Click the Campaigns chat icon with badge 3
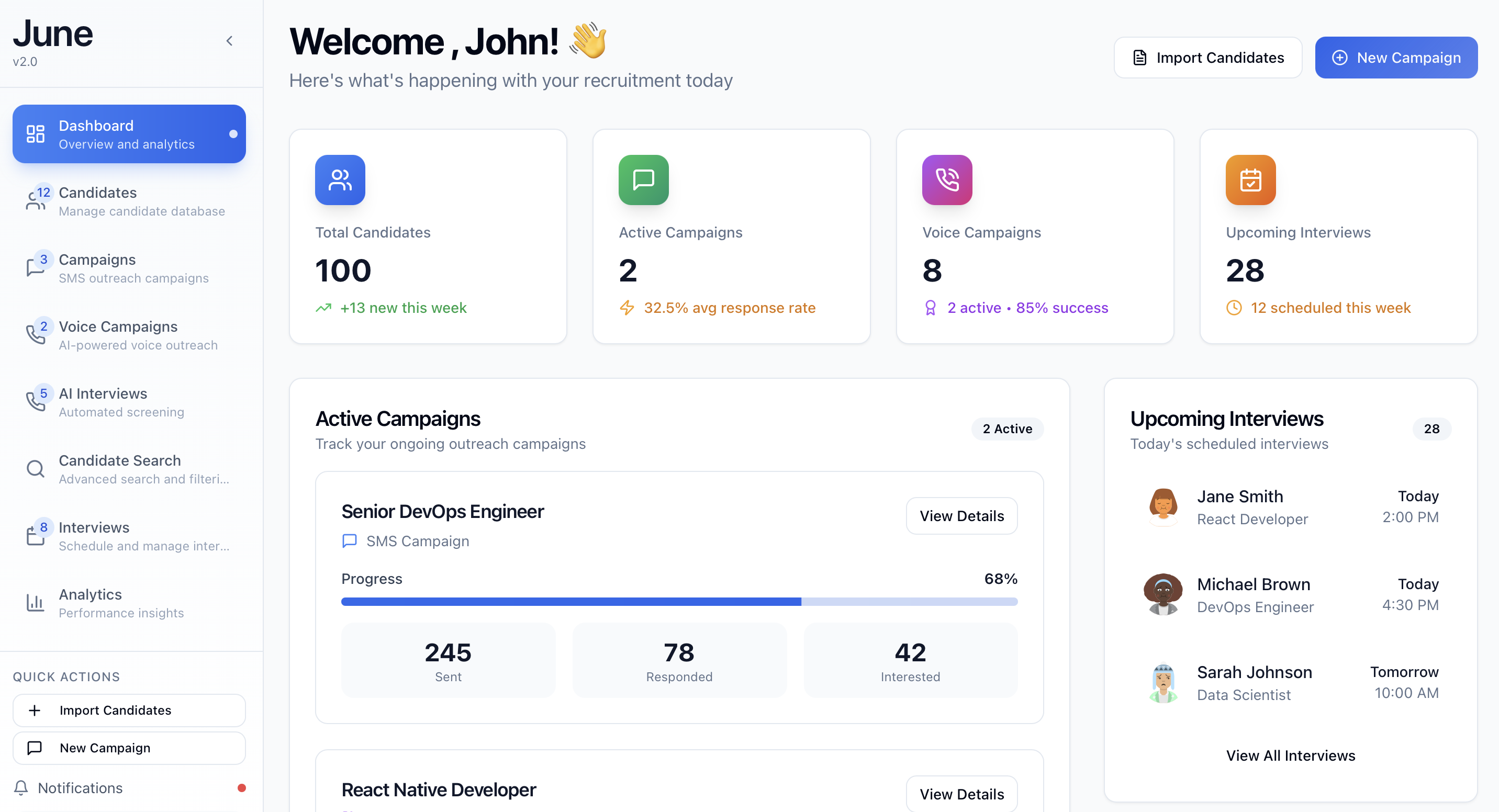The width and height of the screenshot is (1499, 812). pos(36,268)
